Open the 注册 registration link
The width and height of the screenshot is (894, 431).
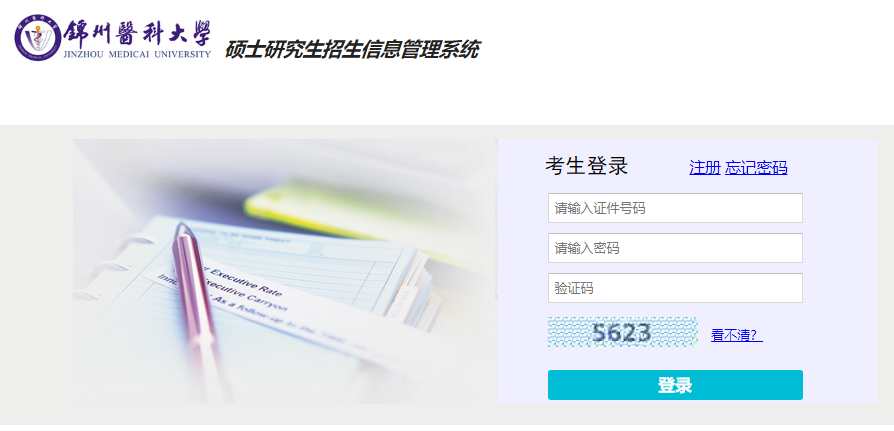[705, 168]
